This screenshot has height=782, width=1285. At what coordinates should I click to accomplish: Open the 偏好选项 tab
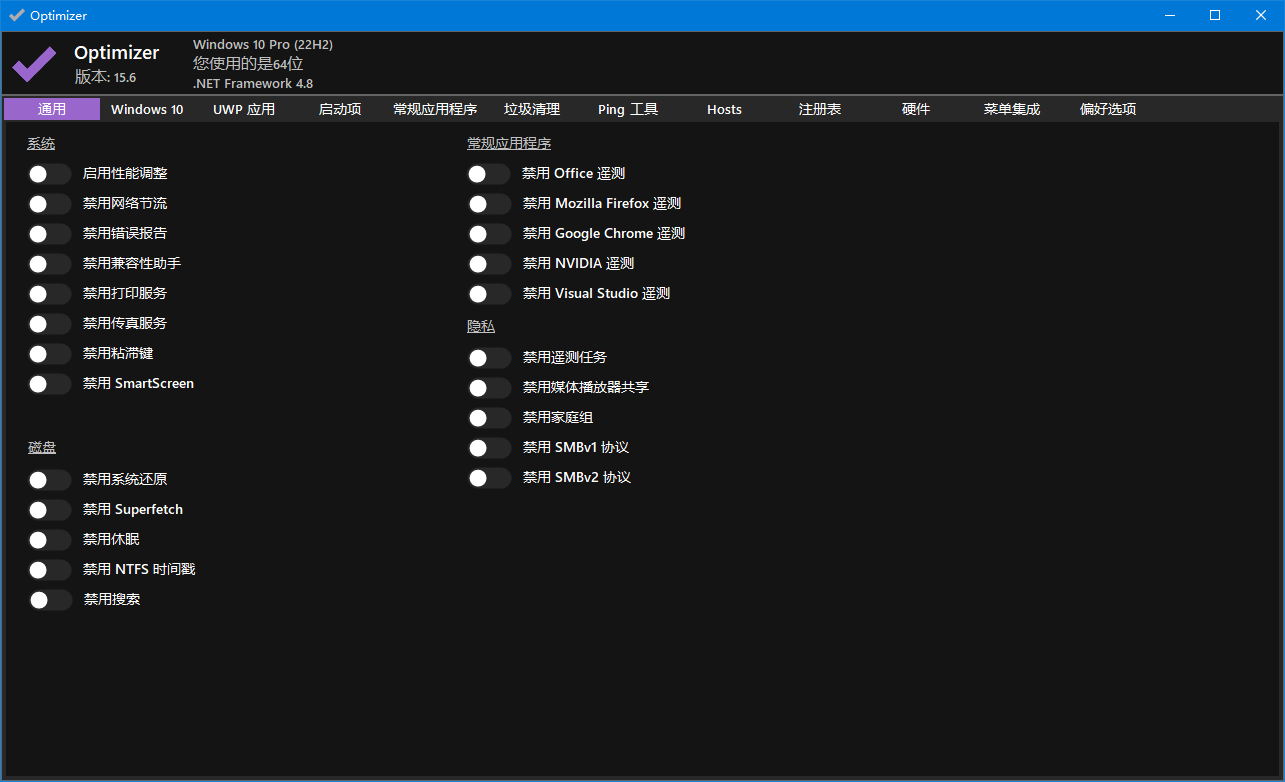pyautogui.click(x=1107, y=109)
